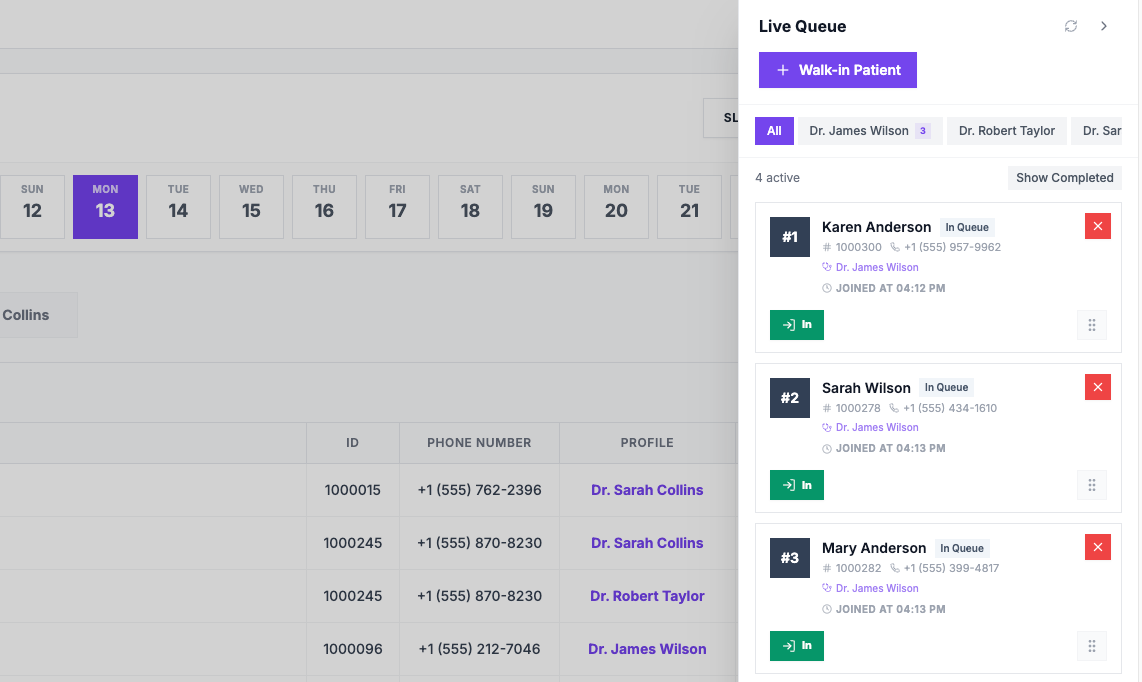Open Dr. Sarah Collins profile from the table
This screenshot has height=682, width=1142.
tap(647, 490)
